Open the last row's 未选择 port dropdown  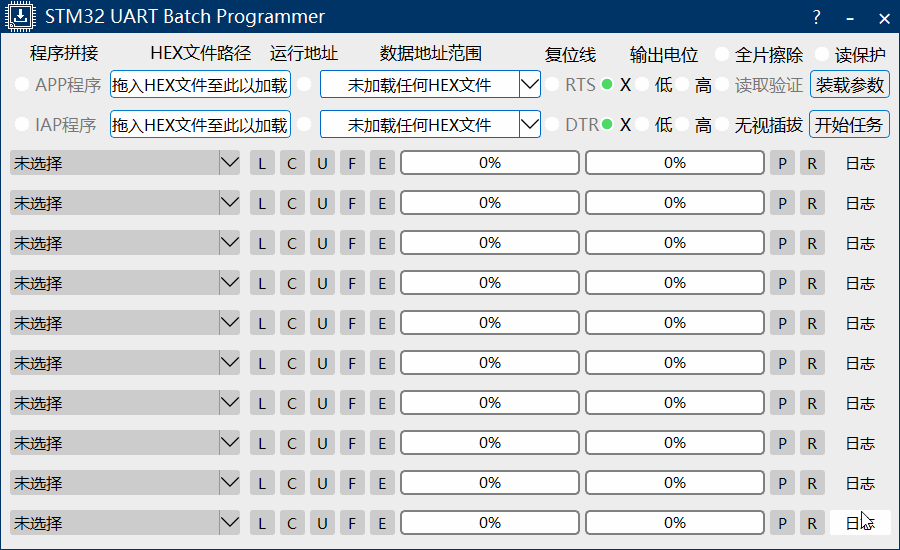125,523
